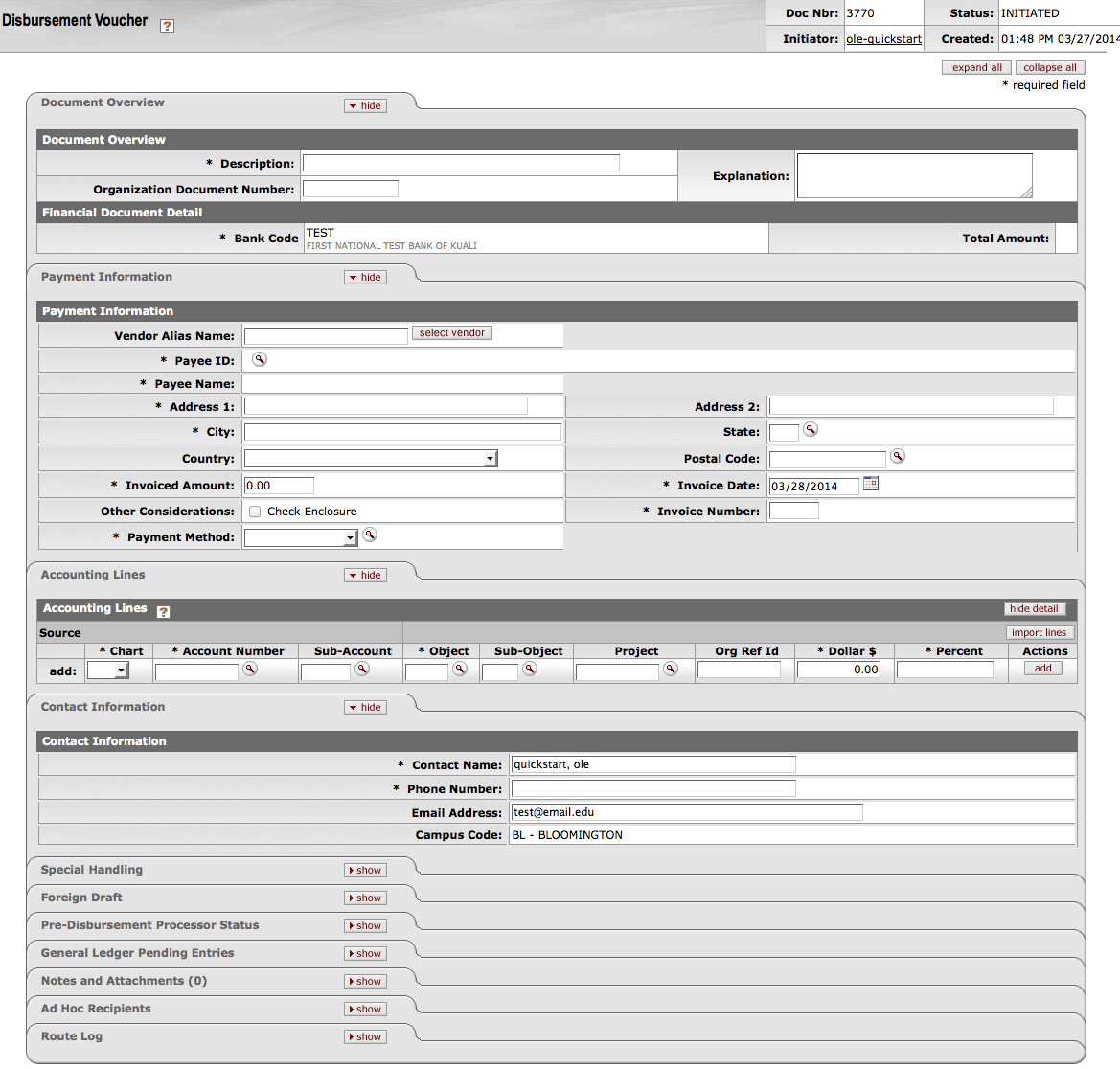Click Project input field
The height and width of the screenshot is (1069, 1120).
617,671
